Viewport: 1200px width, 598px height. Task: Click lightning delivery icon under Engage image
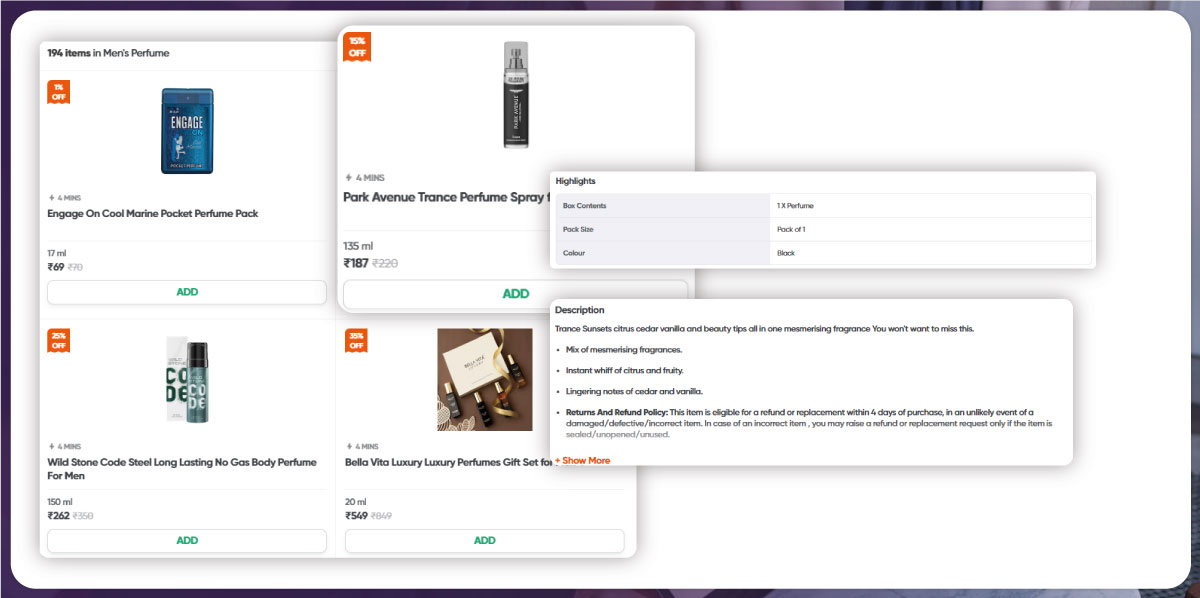[51, 198]
